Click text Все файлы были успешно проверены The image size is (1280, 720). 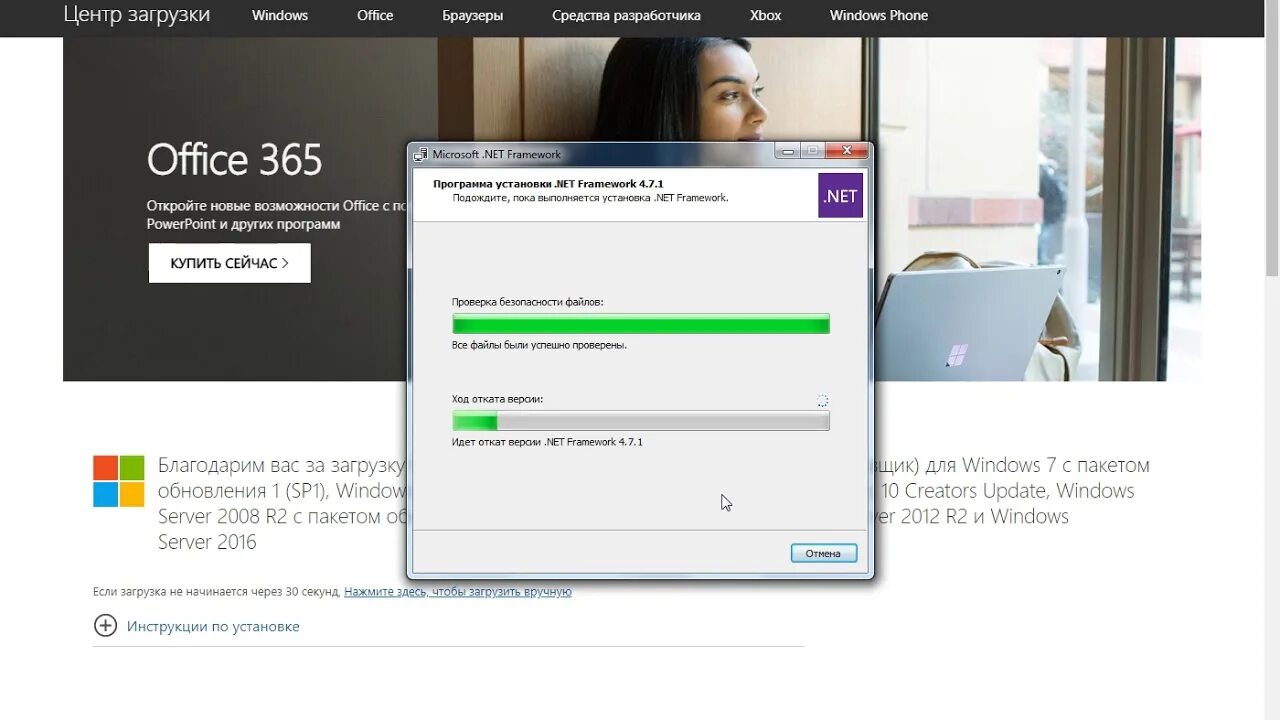[x=540, y=345]
